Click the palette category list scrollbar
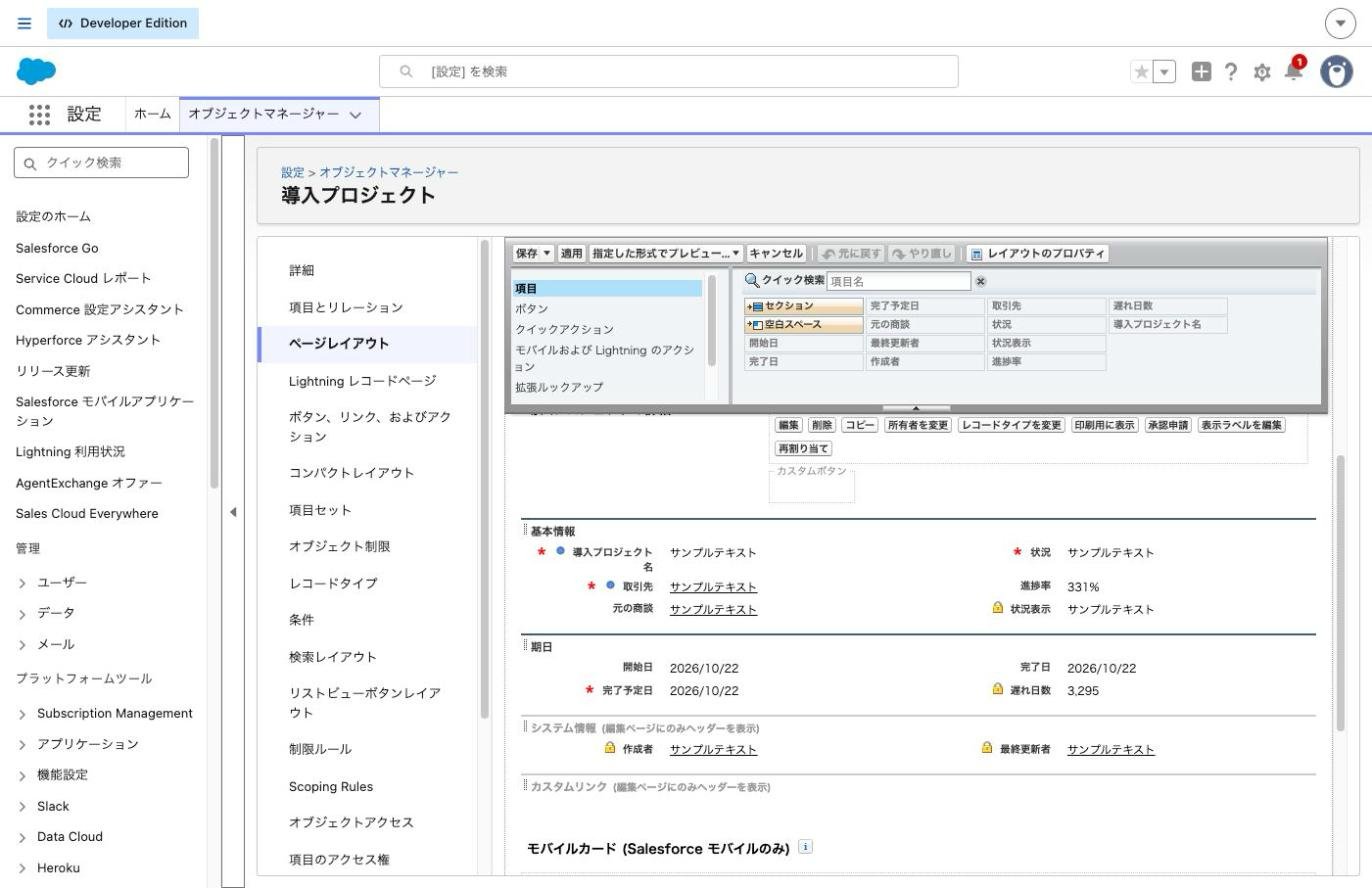Image resolution: width=1372 pixels, height=888 pixels. pos(712,320)
